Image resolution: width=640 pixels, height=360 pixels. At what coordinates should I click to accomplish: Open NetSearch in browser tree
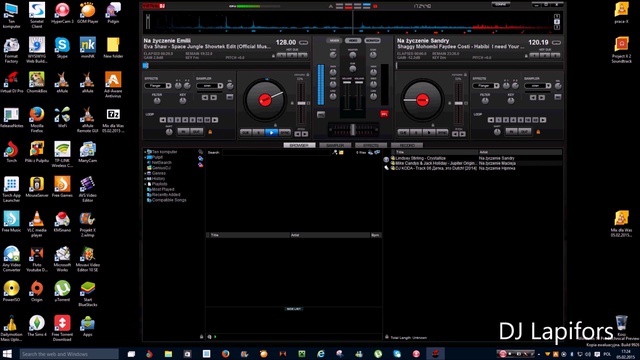160,162
